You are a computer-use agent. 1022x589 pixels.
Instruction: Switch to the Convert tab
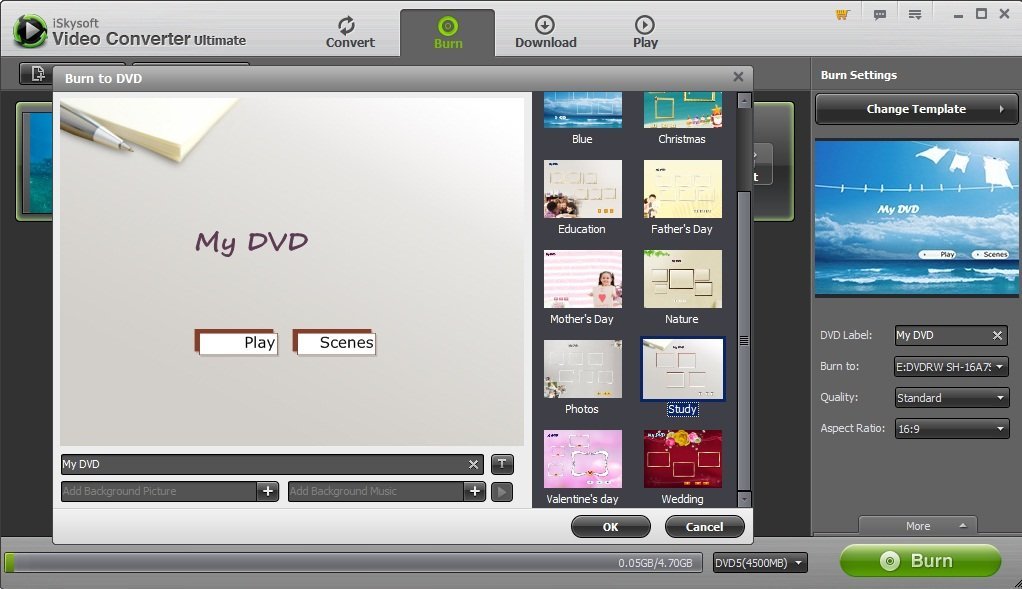pyautogui.click(x=349, y=32)
